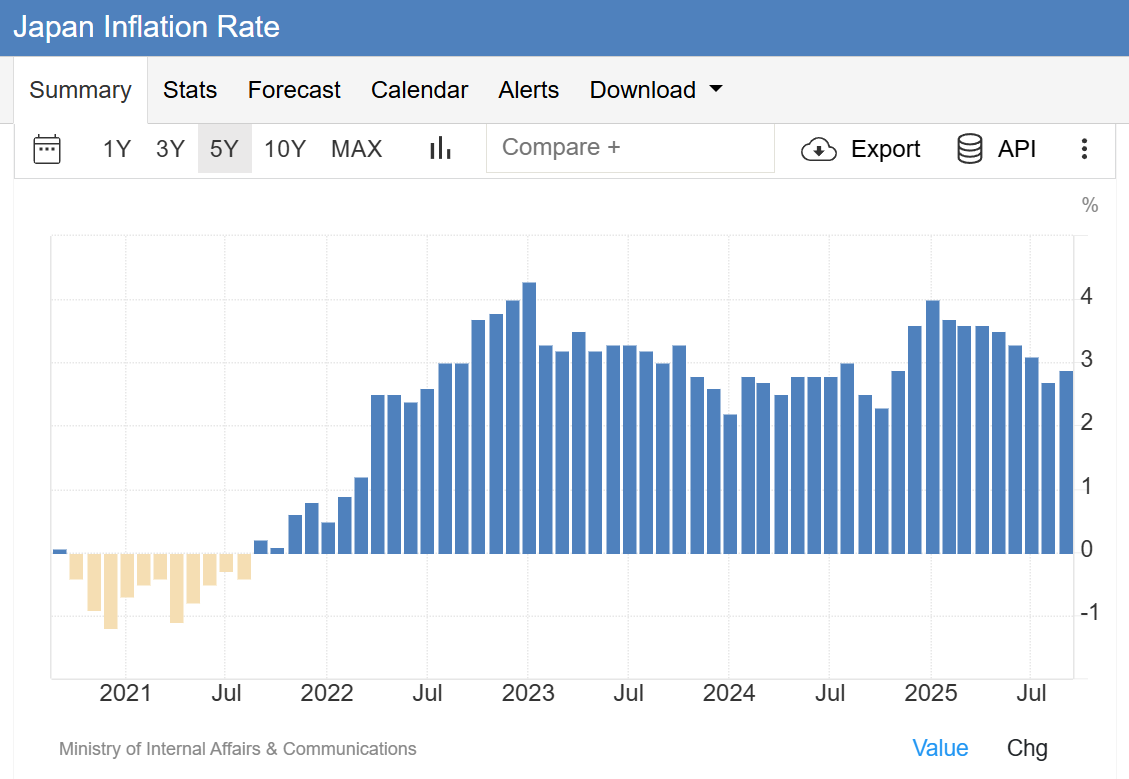Viewport: 1129px width, 779px height.
Task: Show the MAX time range
Action: [356, 149]
